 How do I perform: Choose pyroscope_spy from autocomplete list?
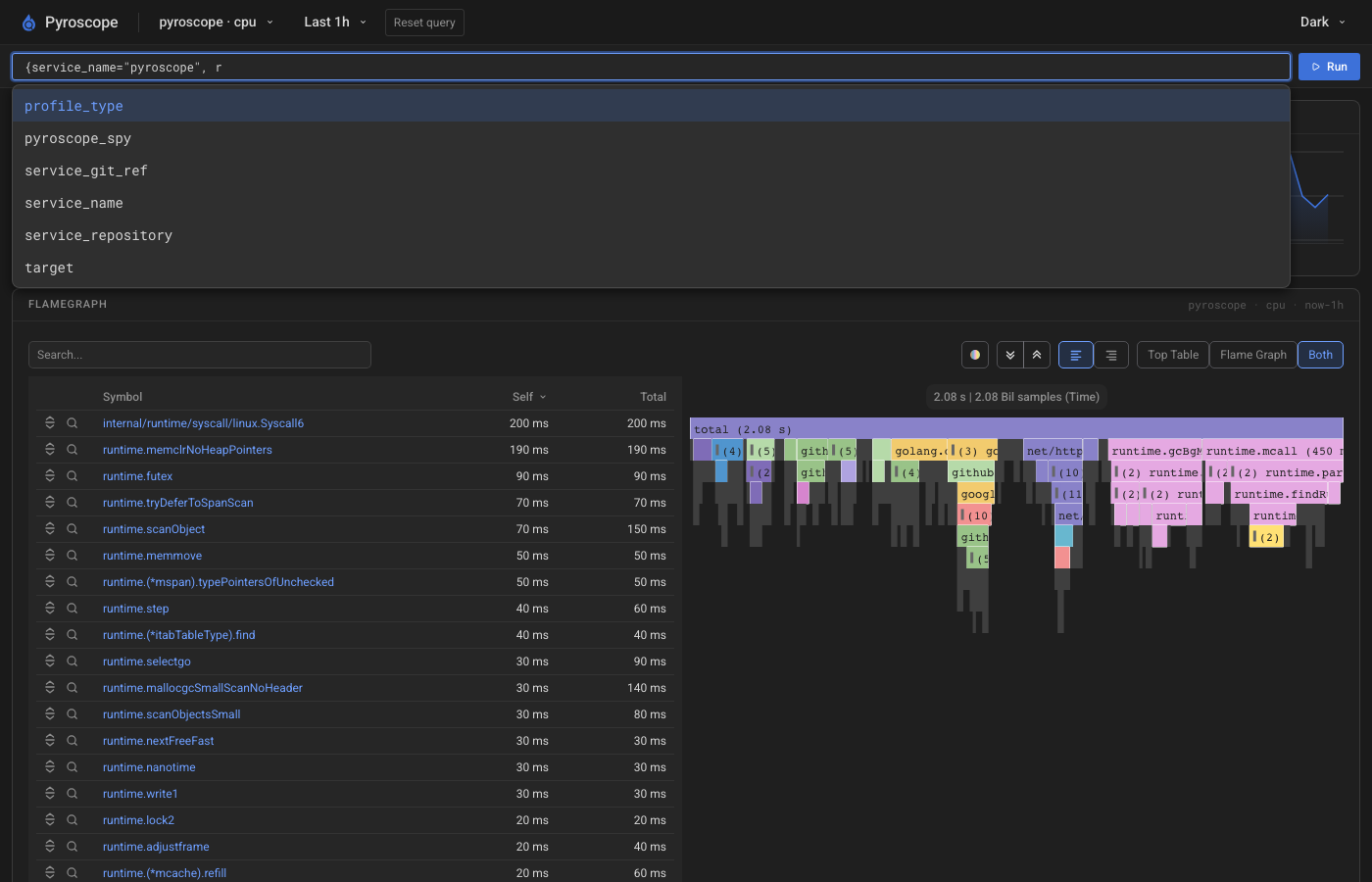pyautogui.click(x=651, y=138)
